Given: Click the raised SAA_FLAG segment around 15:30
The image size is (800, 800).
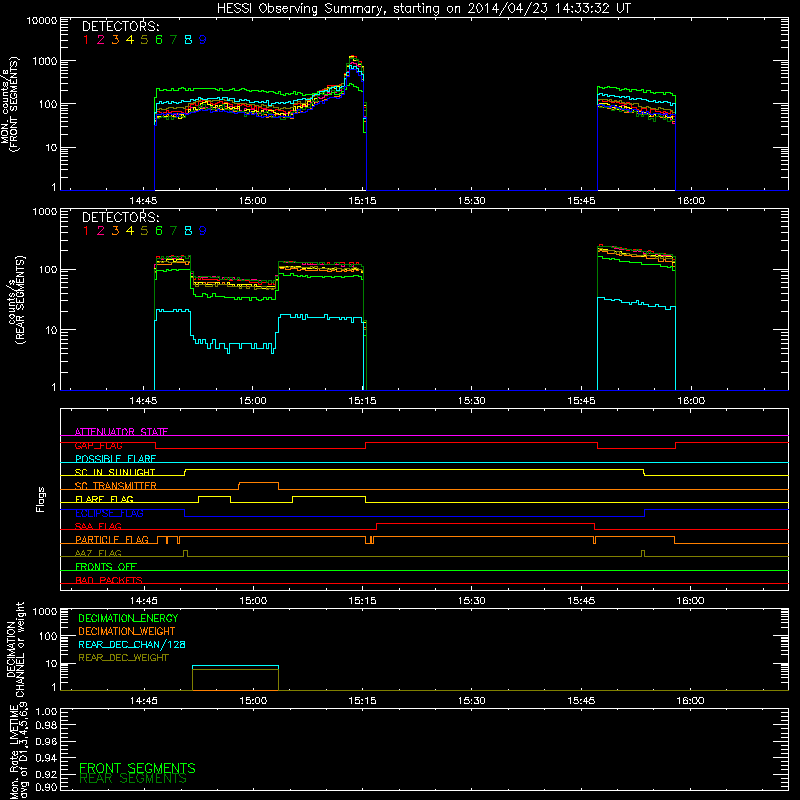Looking at the screenshot, I should [486, 524].
